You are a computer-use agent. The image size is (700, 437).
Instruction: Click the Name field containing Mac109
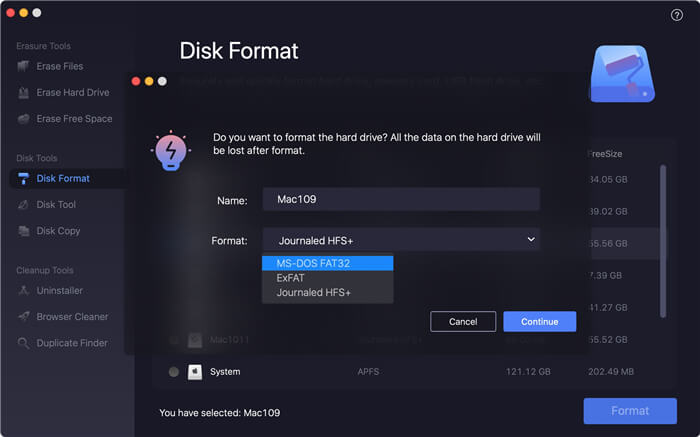pyautogui.click(x=401, y=199)
